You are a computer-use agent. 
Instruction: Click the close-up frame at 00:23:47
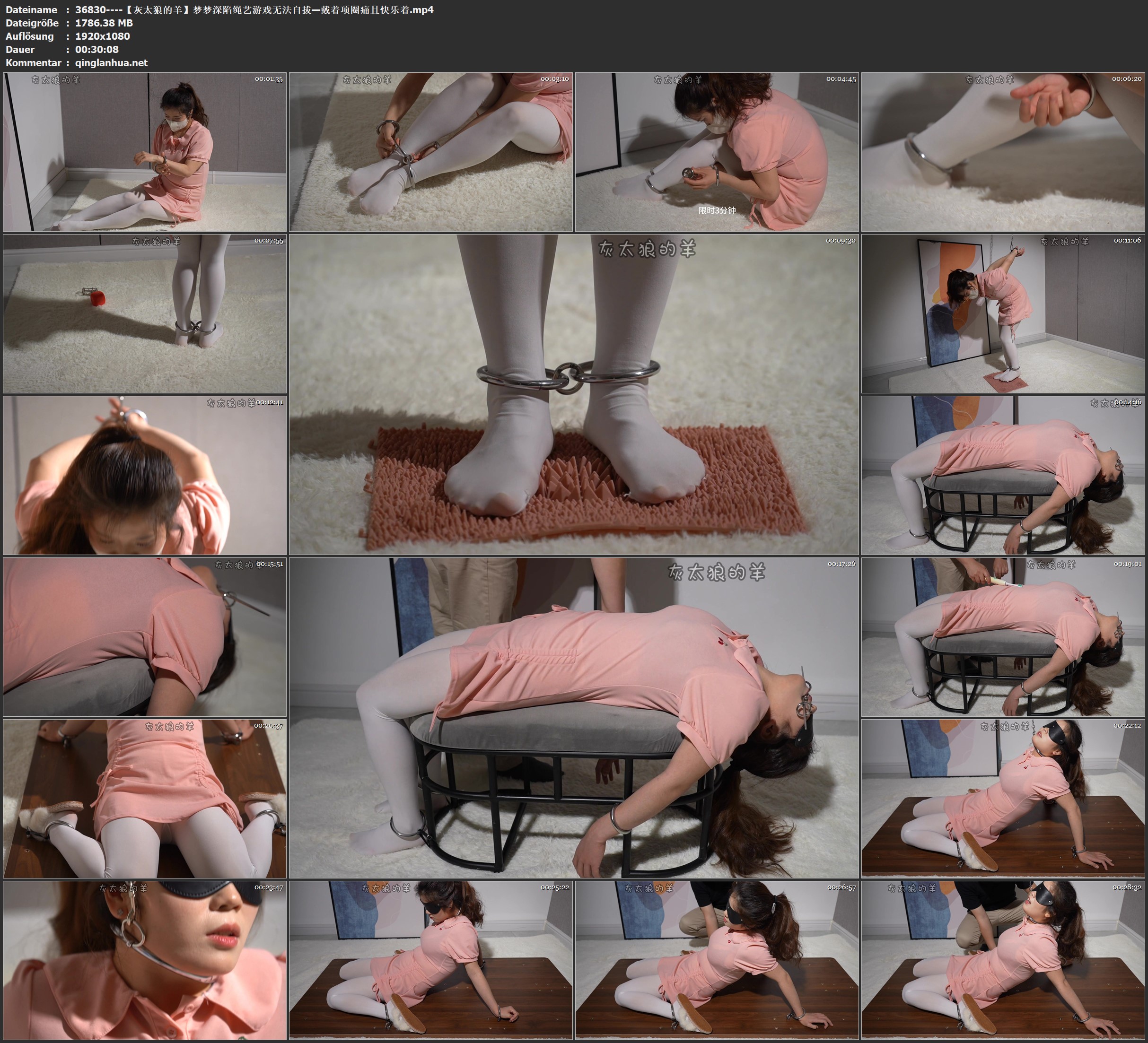pyautogui.click(x=145, y=960)
